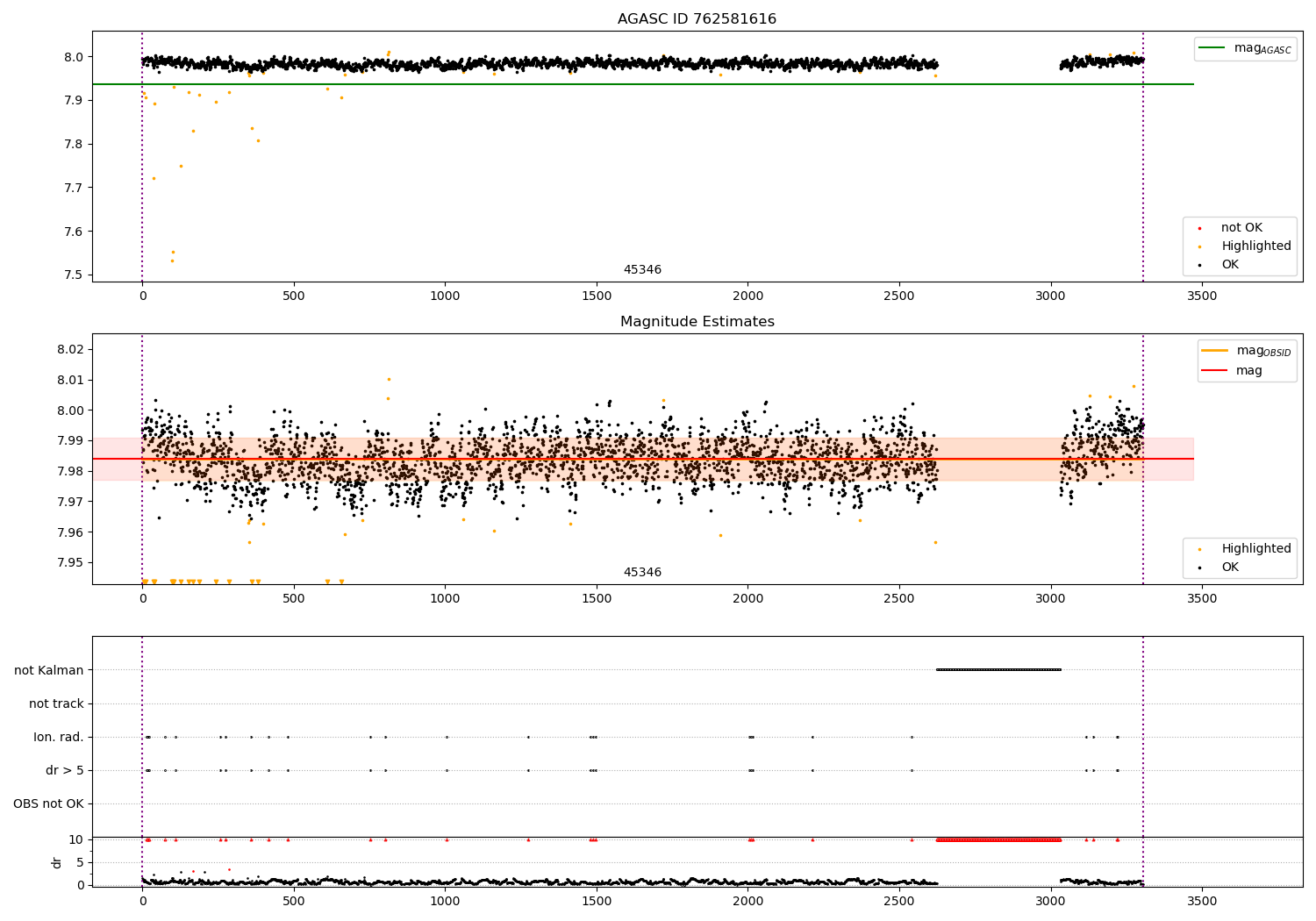Screen dimensions: 1316x921
Task: Click the red 'mag' legend entry
Action: click(1215, 371)
